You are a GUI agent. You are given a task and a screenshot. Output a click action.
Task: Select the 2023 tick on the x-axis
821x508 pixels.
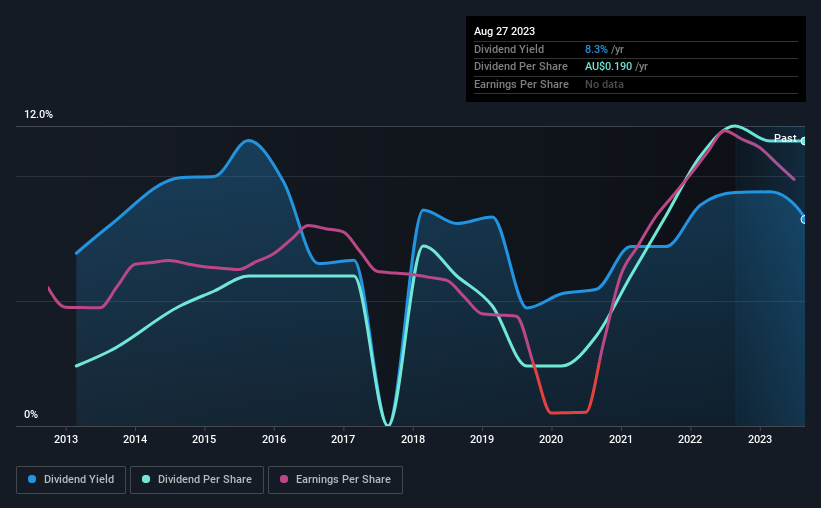[x=760, y=439]
